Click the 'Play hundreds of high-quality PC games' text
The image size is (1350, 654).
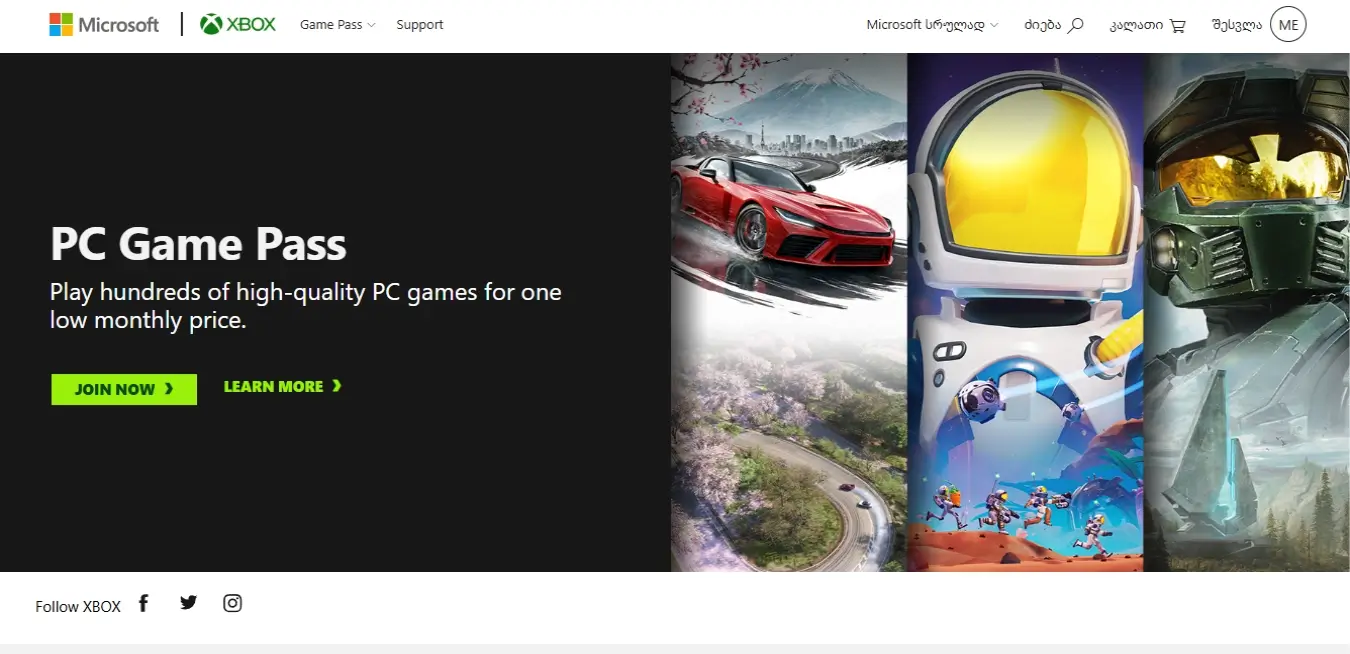pyautogui.click(x=306, y=306)
